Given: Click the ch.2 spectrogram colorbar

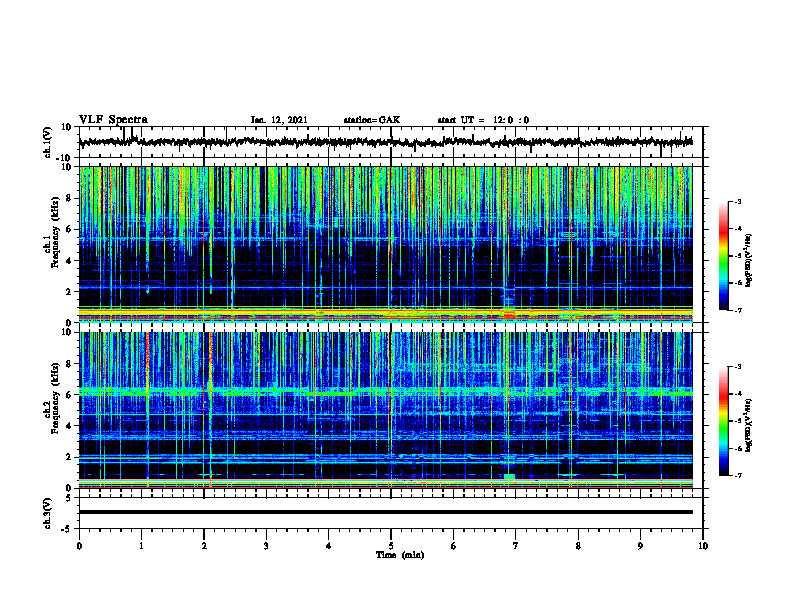Looking at the screenshot, I should click(723, 421).
